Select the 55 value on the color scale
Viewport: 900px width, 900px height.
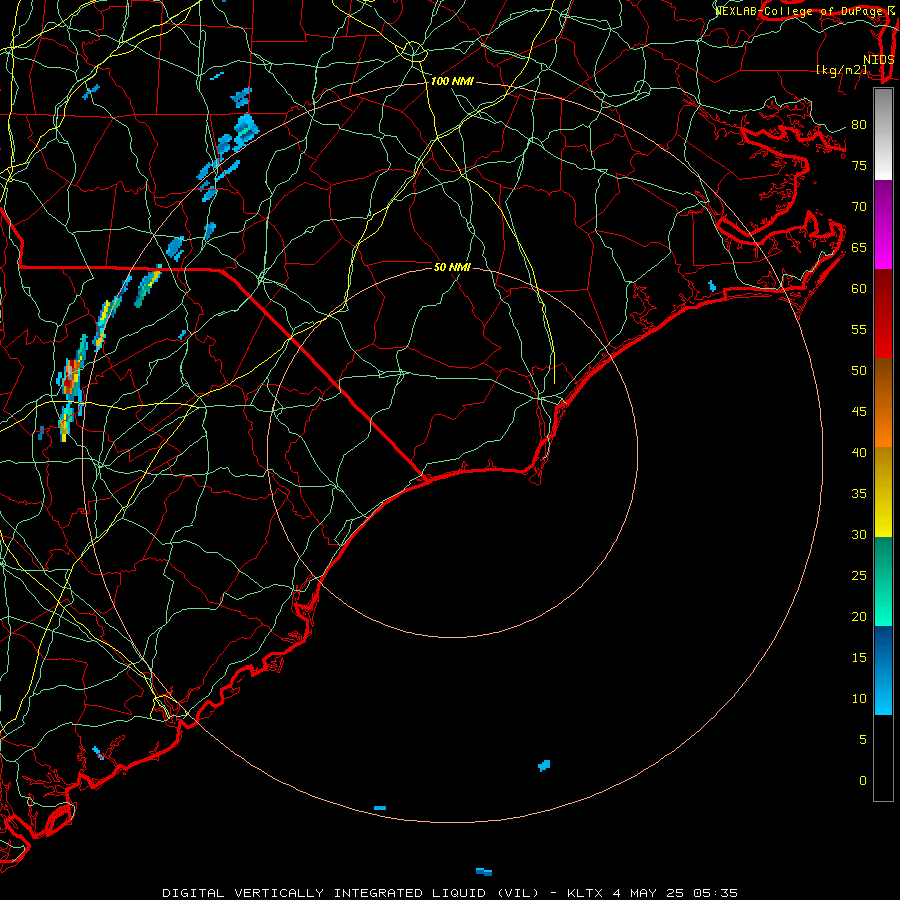pyautogui.click(x=859, y=329)
